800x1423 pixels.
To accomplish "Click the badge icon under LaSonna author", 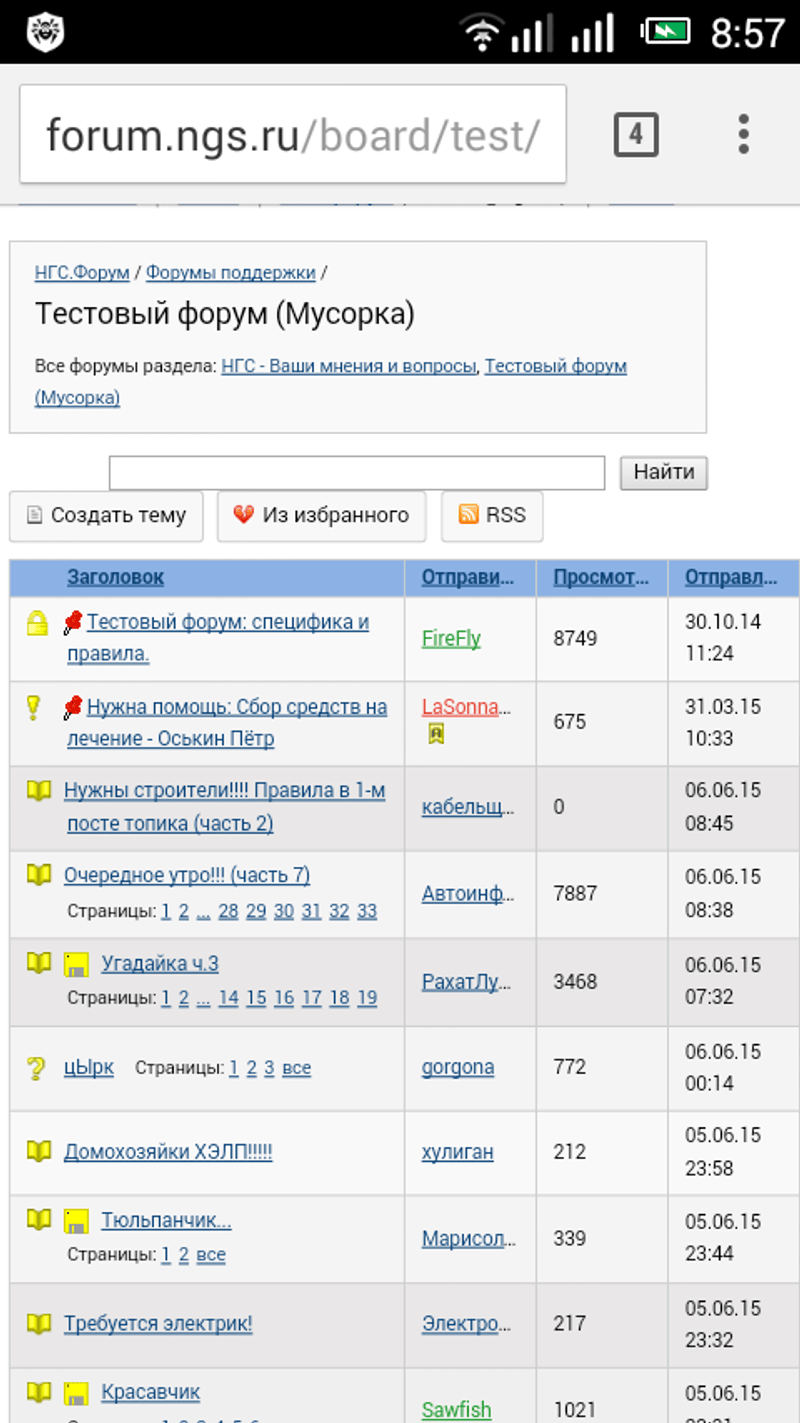I will [436, 734].
